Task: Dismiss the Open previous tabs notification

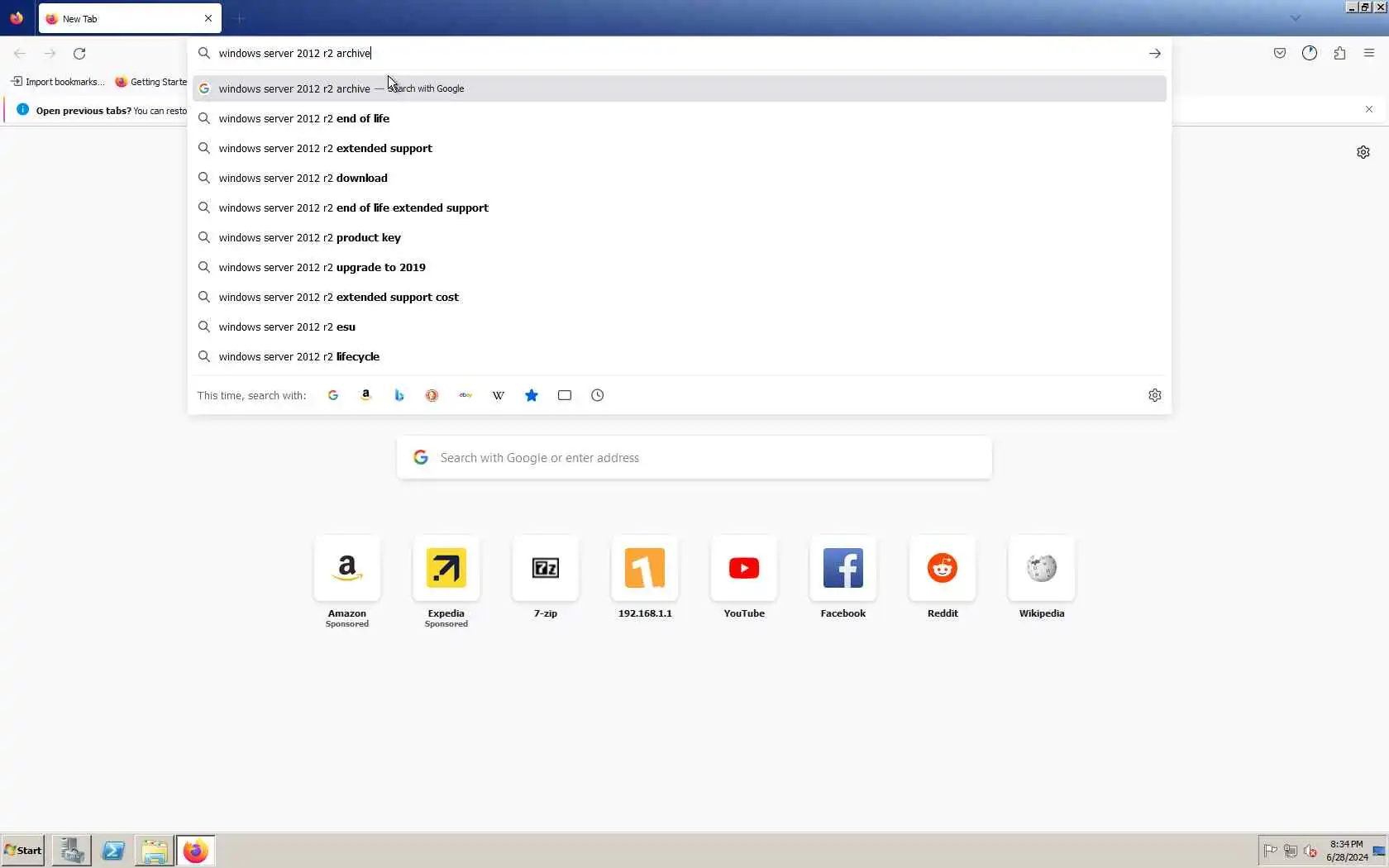Action: coord(1369,109)
